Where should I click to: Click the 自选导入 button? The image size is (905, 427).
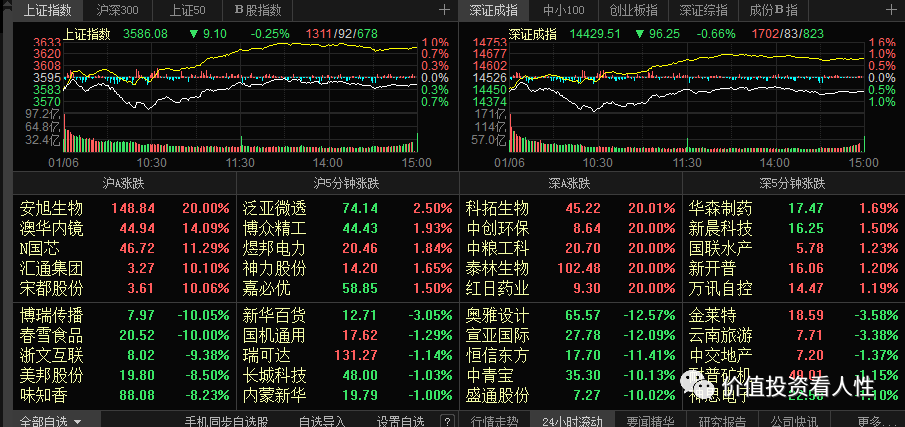coord(323,421)
